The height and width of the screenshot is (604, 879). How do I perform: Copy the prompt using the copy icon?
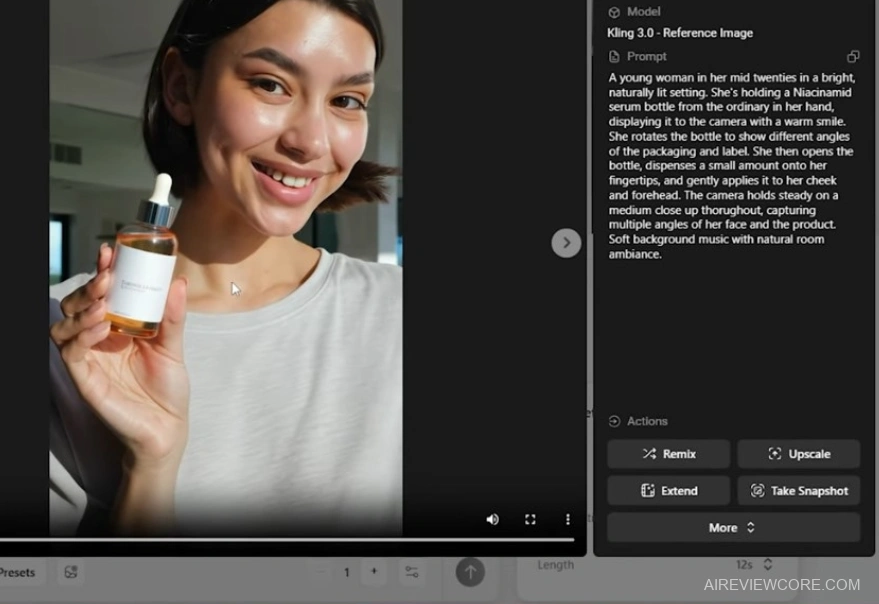853,57
